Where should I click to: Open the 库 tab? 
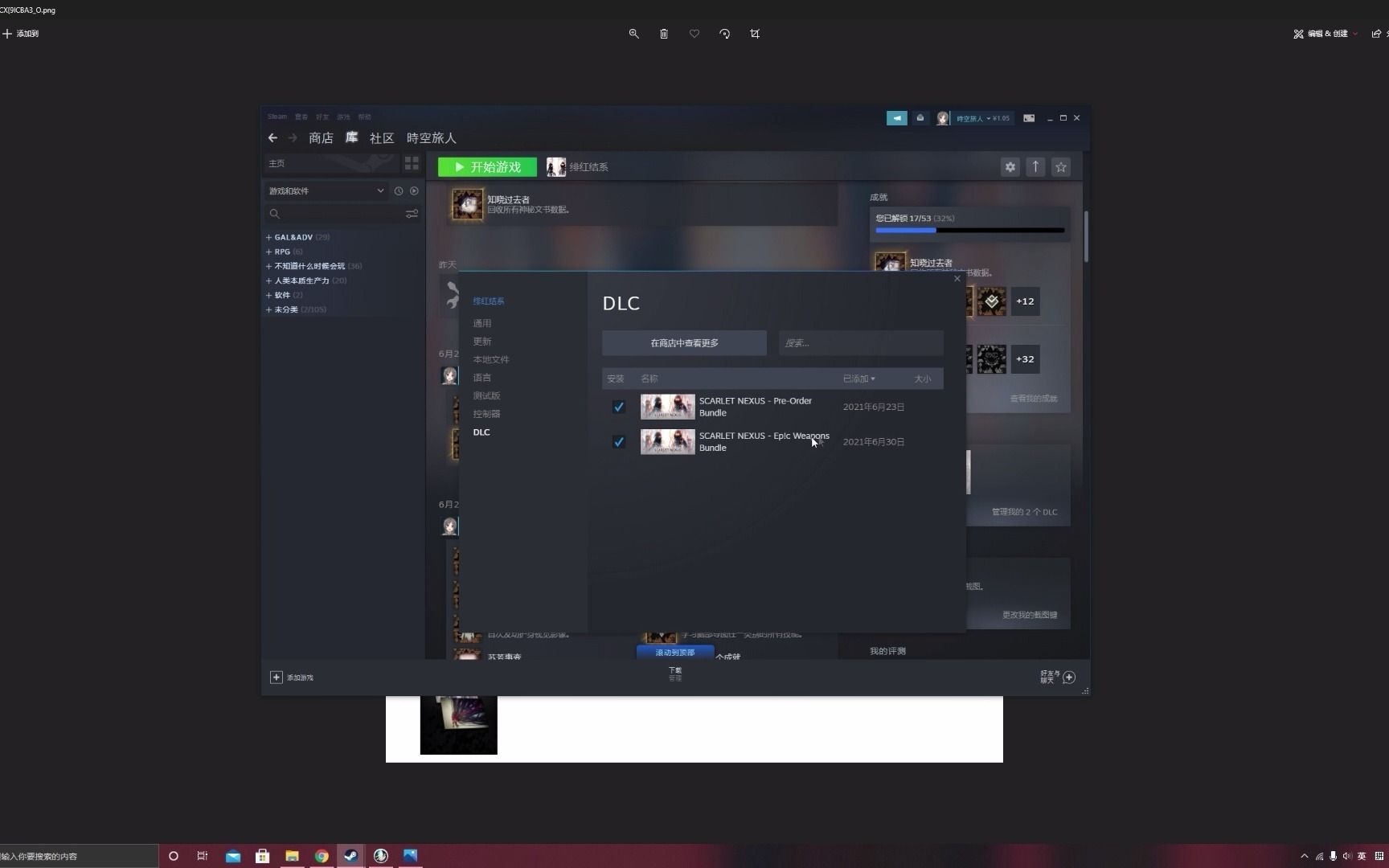351,138
